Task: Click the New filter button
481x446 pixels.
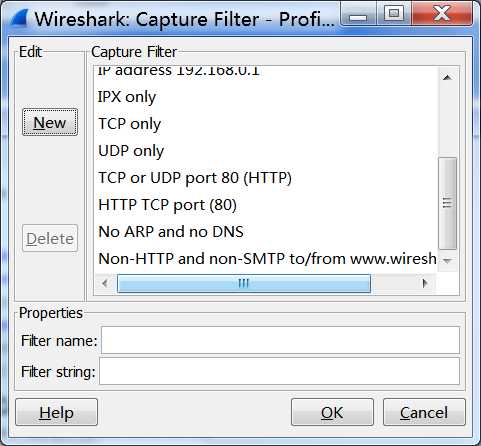Action: click(50, 122)
